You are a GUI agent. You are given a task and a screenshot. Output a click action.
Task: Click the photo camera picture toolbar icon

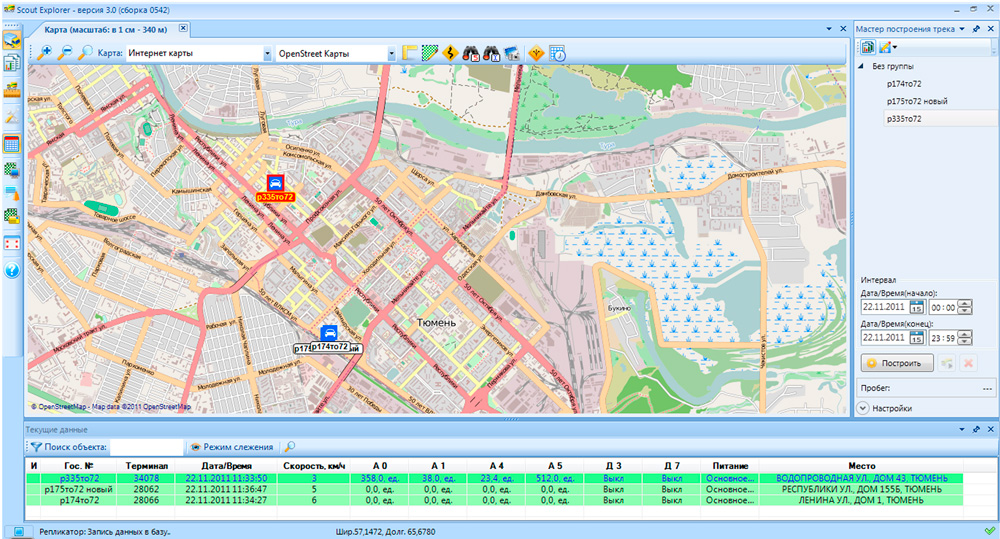tap(512, 54)
